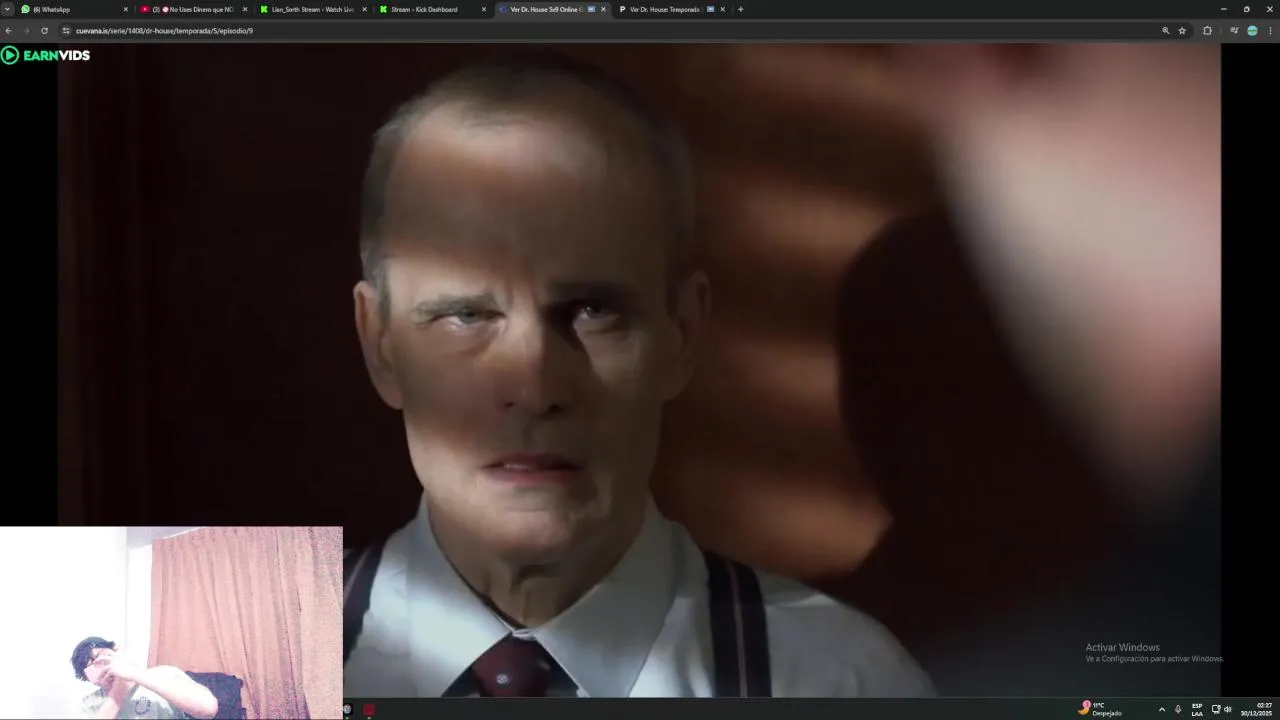
Task: Close the WhatsApp tab
Action: [126, 9]
